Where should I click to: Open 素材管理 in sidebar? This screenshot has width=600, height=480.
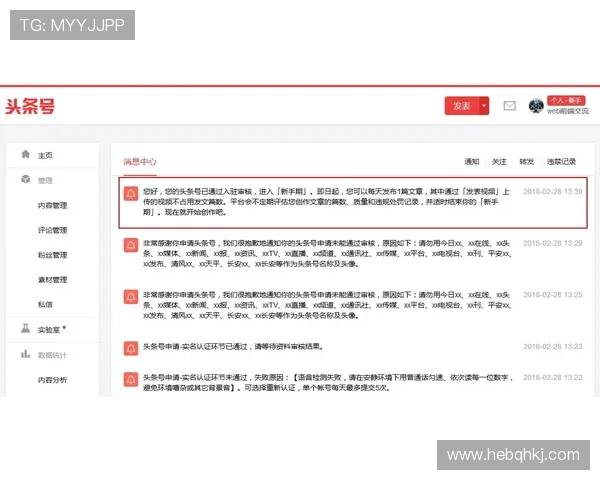pyautogui.click(x=52, y=280)
